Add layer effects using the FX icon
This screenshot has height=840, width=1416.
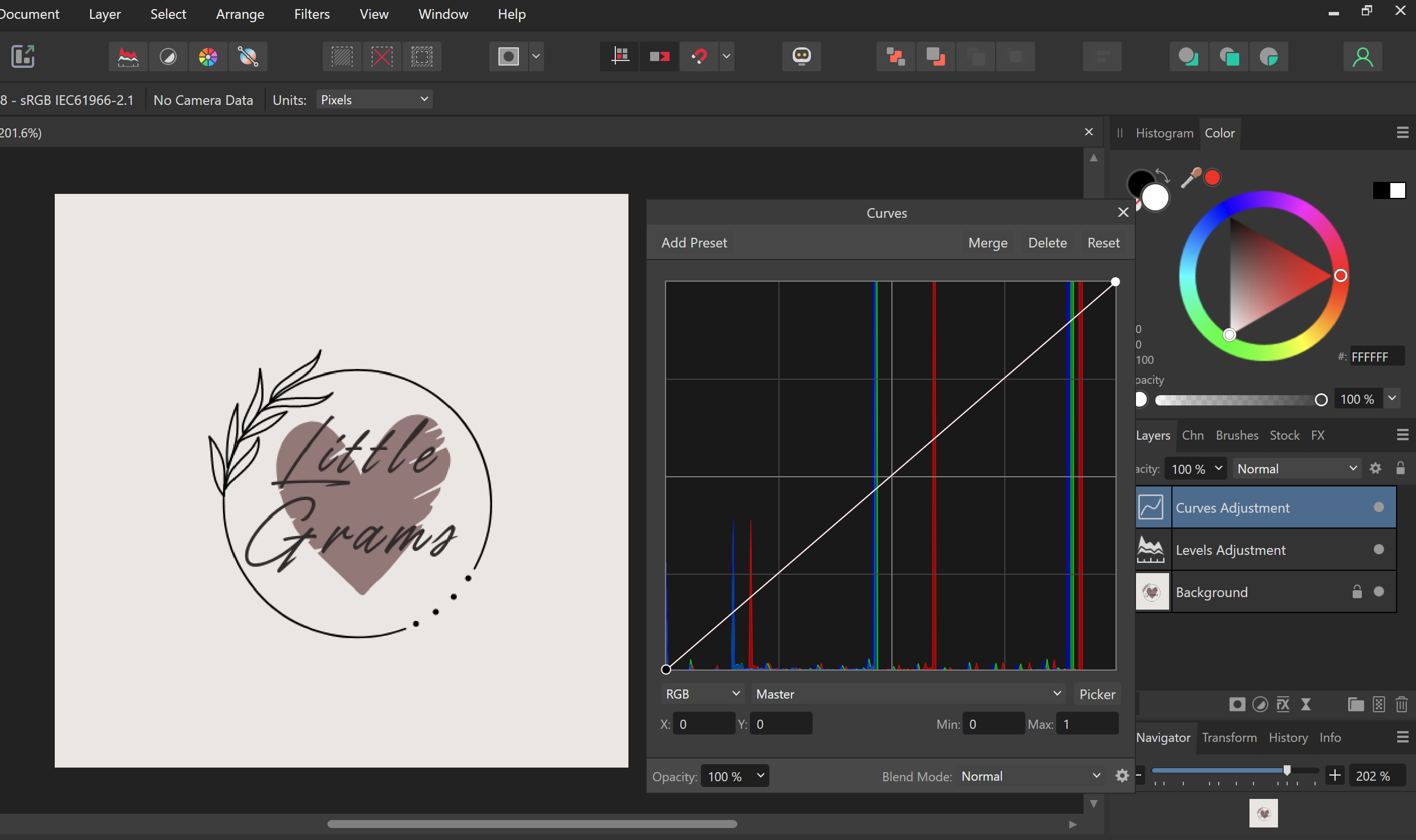[x=1283, y=705]
